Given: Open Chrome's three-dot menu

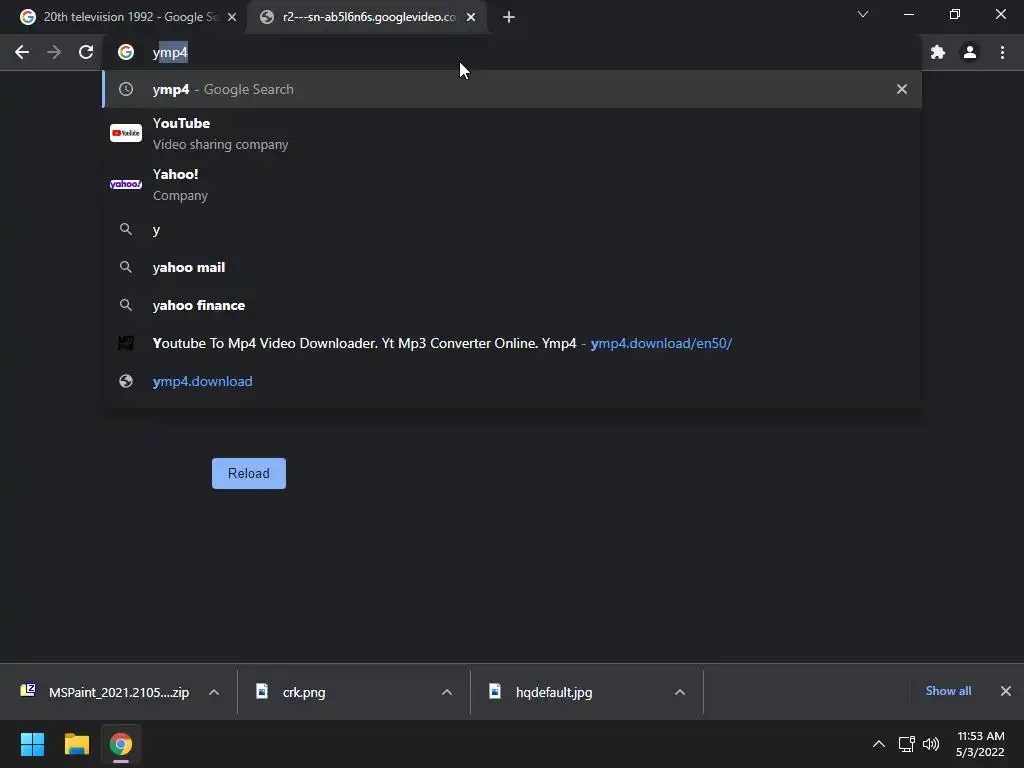Looking at the screenshot, I should (1002, 52).
